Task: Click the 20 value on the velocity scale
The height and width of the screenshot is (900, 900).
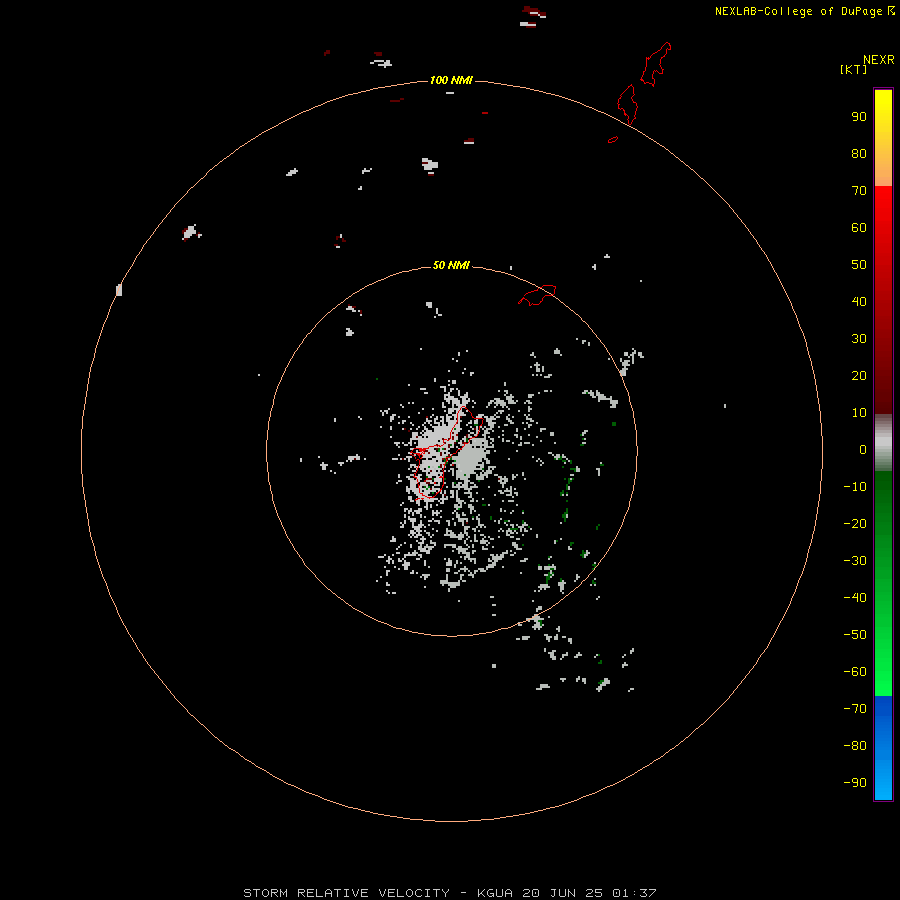Action: click(x=859, y=375)
